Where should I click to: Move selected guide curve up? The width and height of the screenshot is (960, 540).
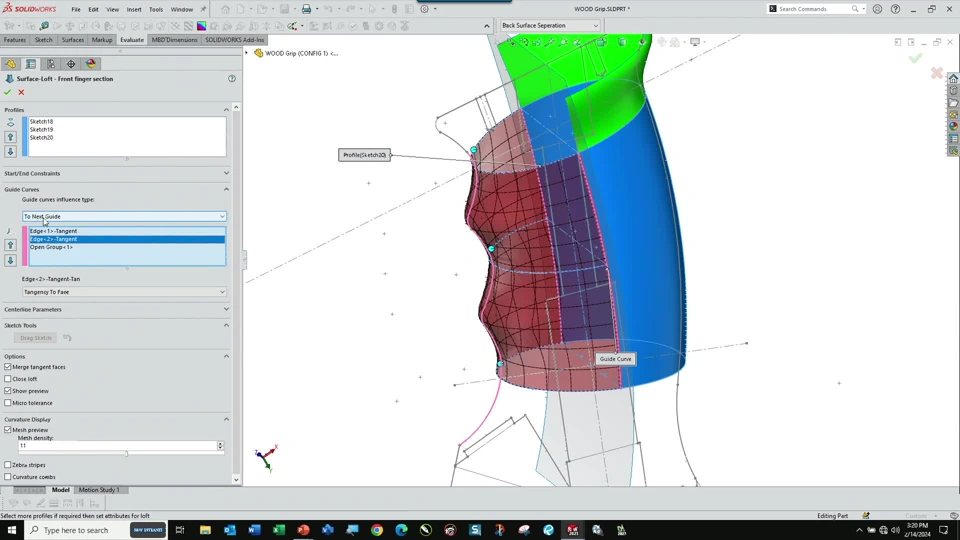[11, 245]
